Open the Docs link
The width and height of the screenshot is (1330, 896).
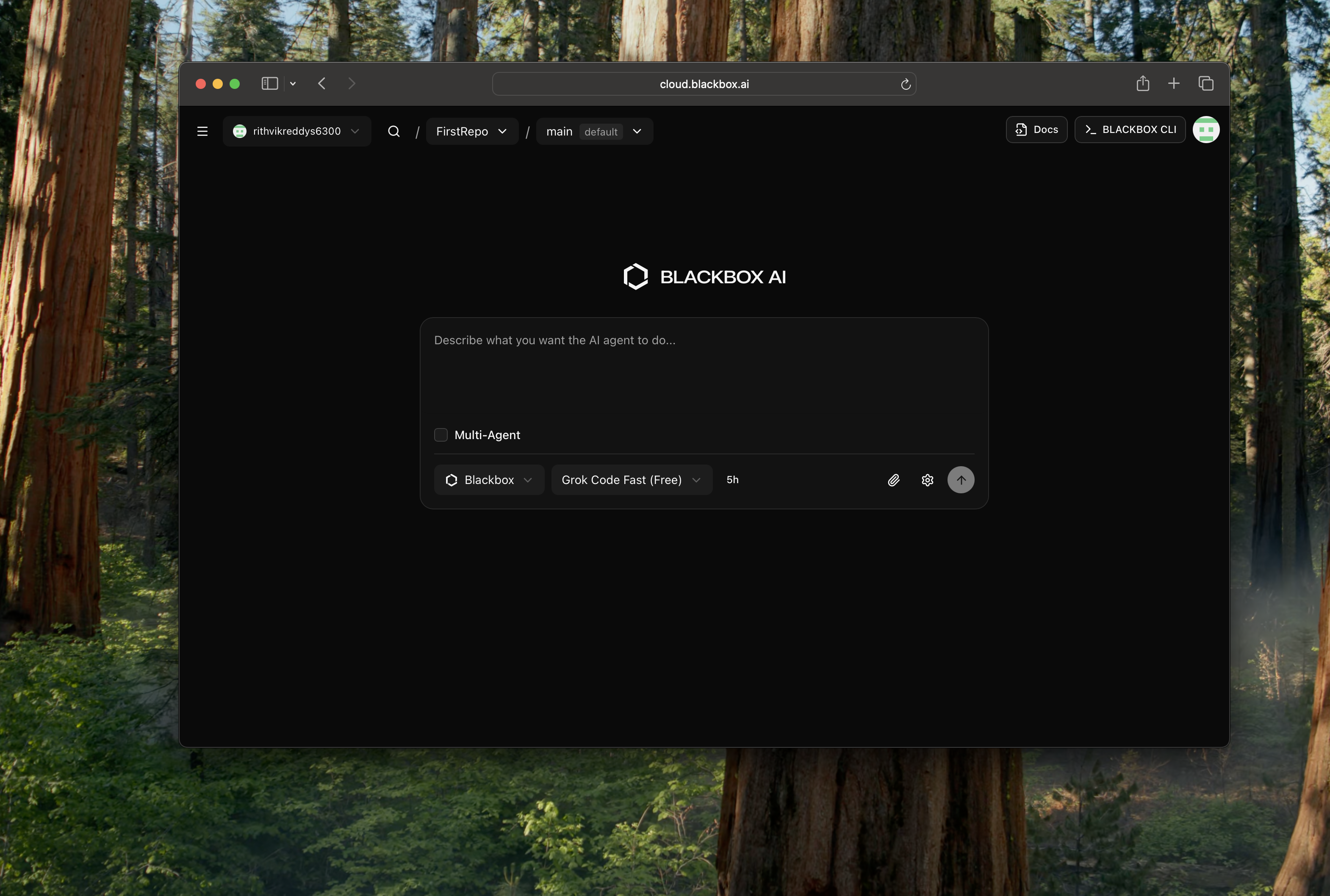(x=1036, y=130)
